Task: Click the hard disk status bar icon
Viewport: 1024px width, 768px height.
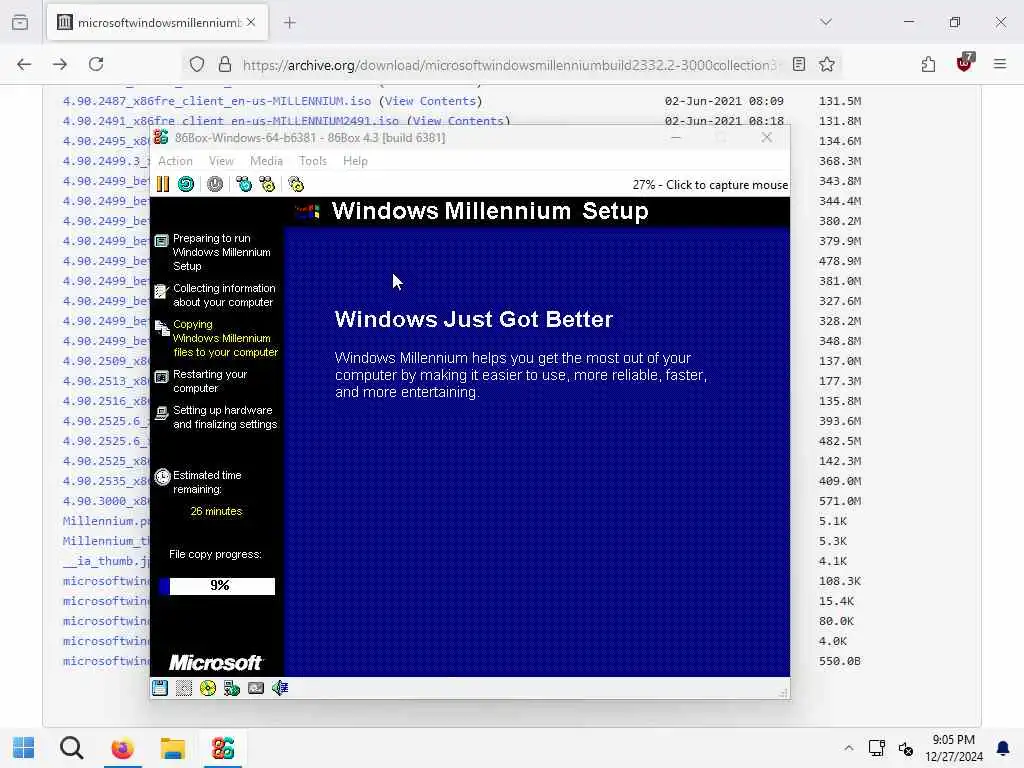Action: pos(184,688)
